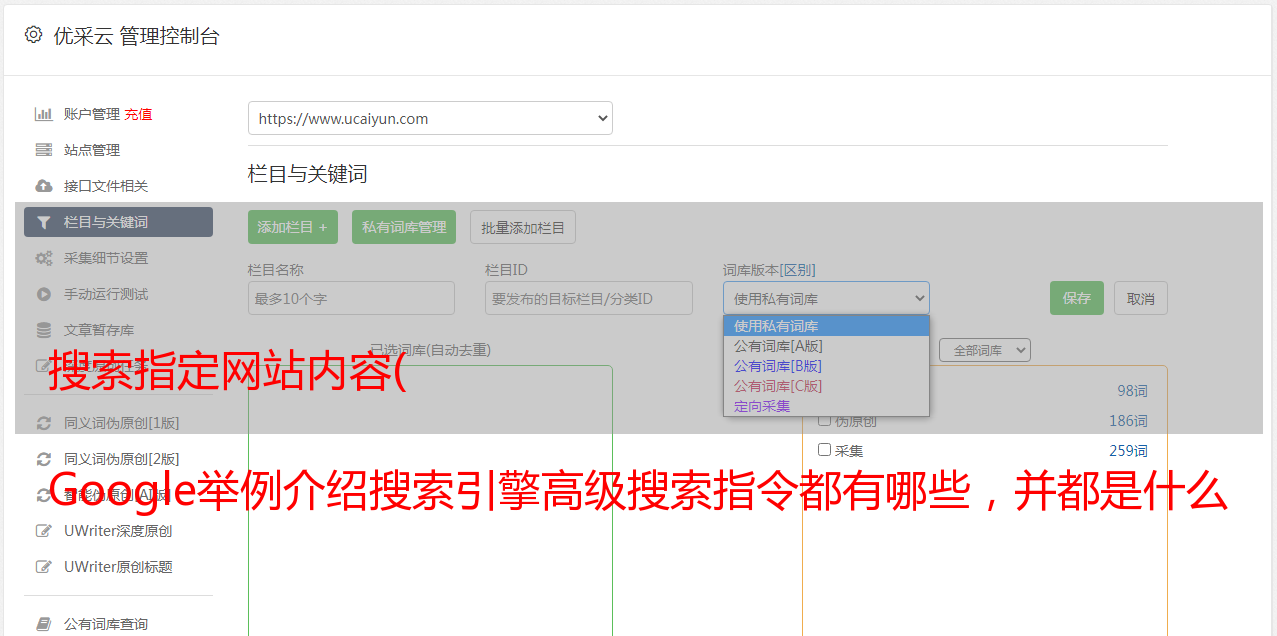Open the red 充值 recharge link
The height and width of the screenshot is (636, 1277).
click(138, 114)
